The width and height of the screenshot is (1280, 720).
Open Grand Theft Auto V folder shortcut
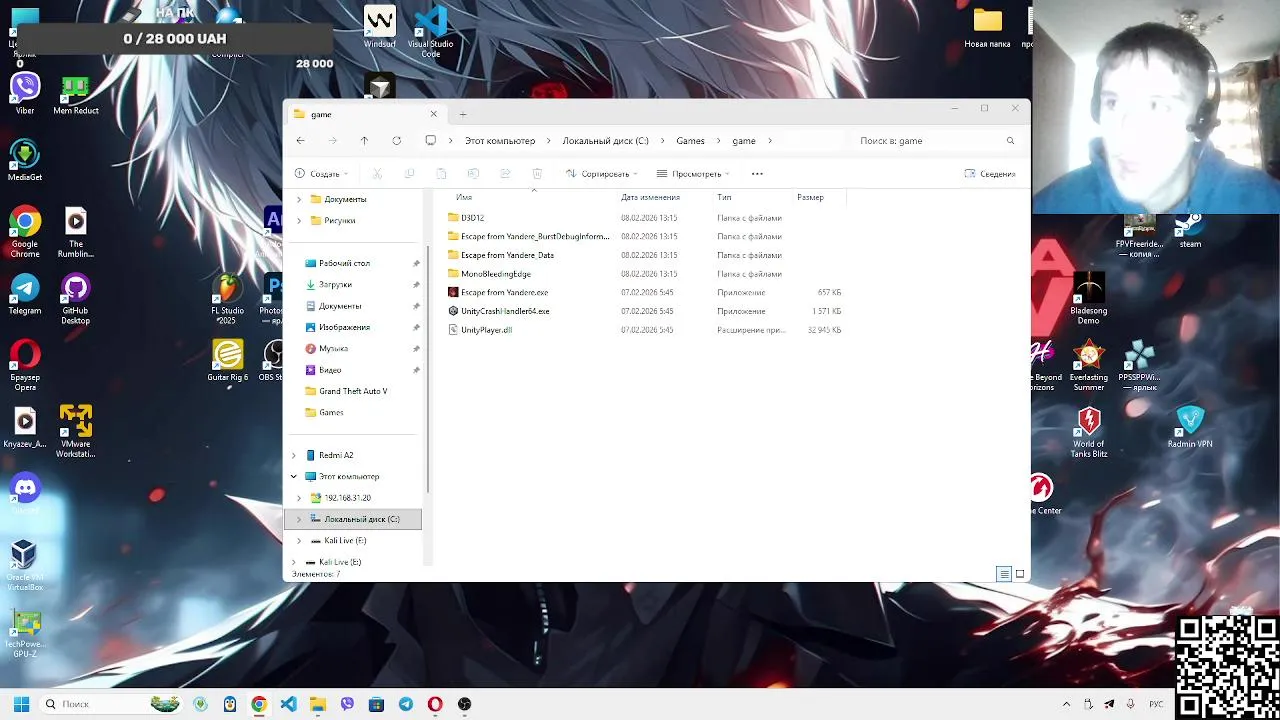(x=353, y=391)
